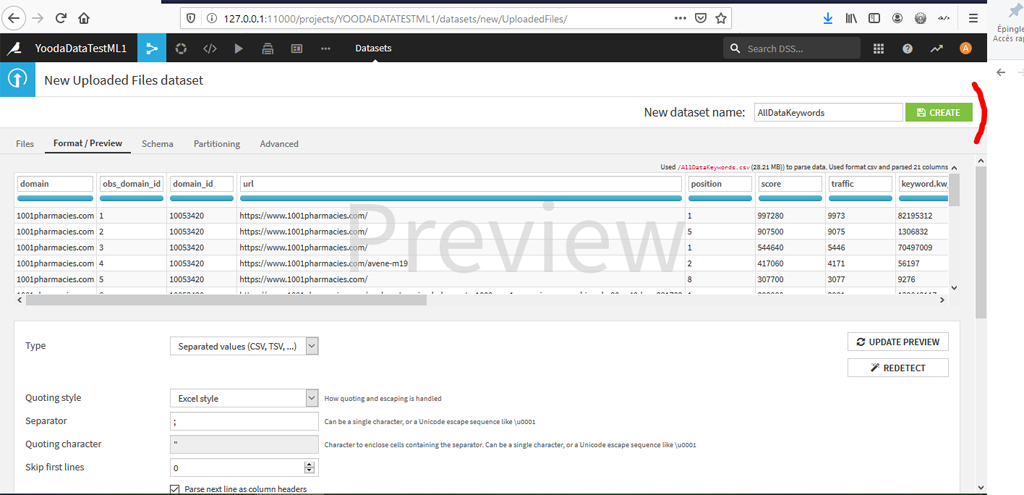Click the browser forward arrow

(x=38, y=19)
